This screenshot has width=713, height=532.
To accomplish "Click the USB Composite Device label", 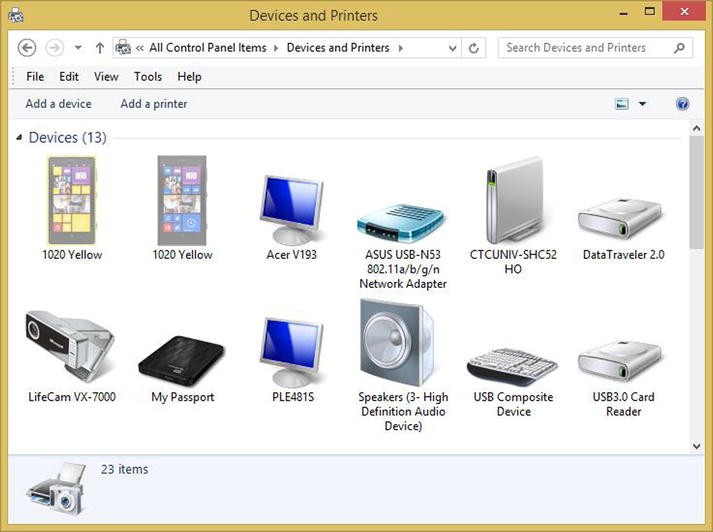I will (x=513, y=404).
